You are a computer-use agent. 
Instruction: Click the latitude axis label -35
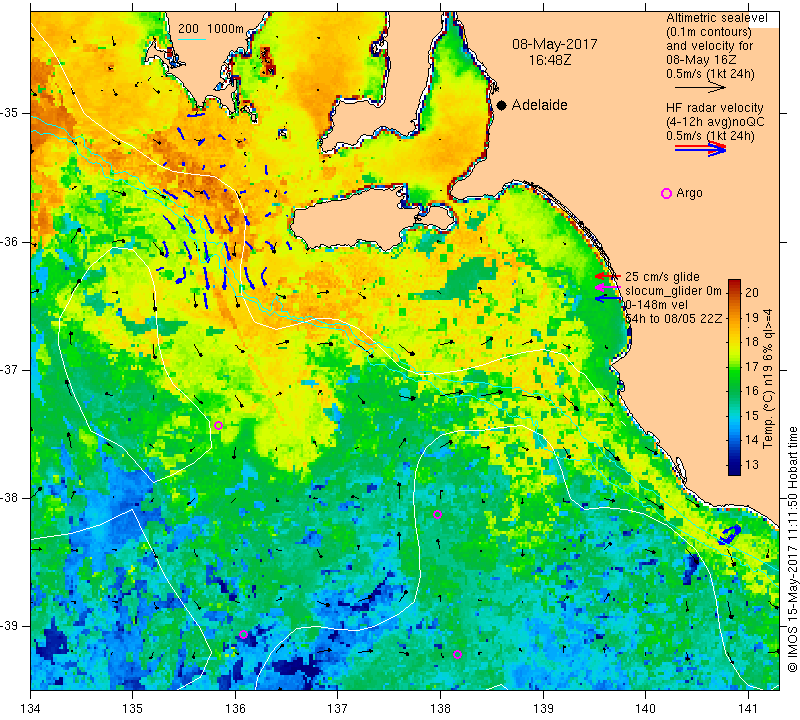click(x=12, y=113)
